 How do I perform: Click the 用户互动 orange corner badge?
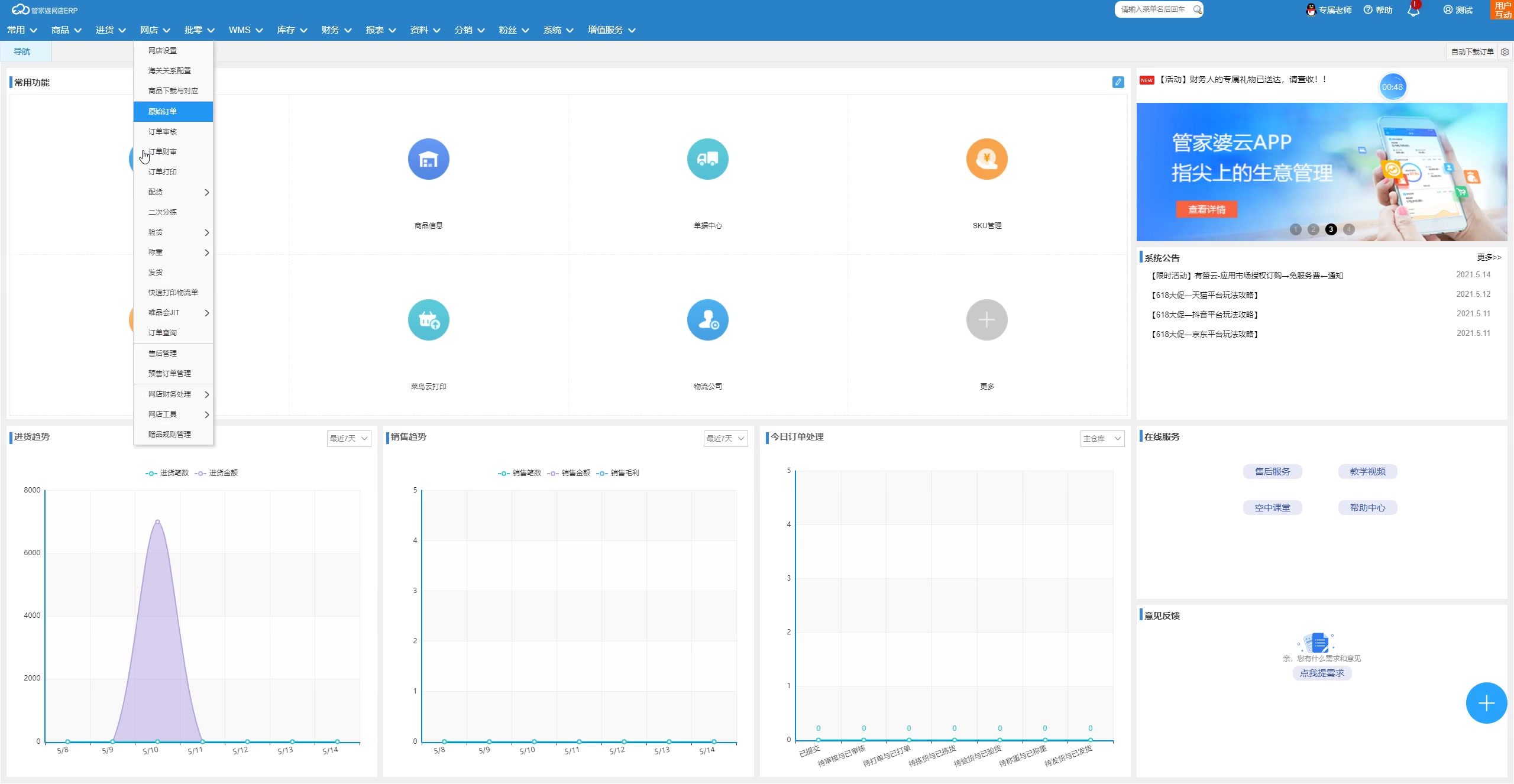click(1503, 9)
